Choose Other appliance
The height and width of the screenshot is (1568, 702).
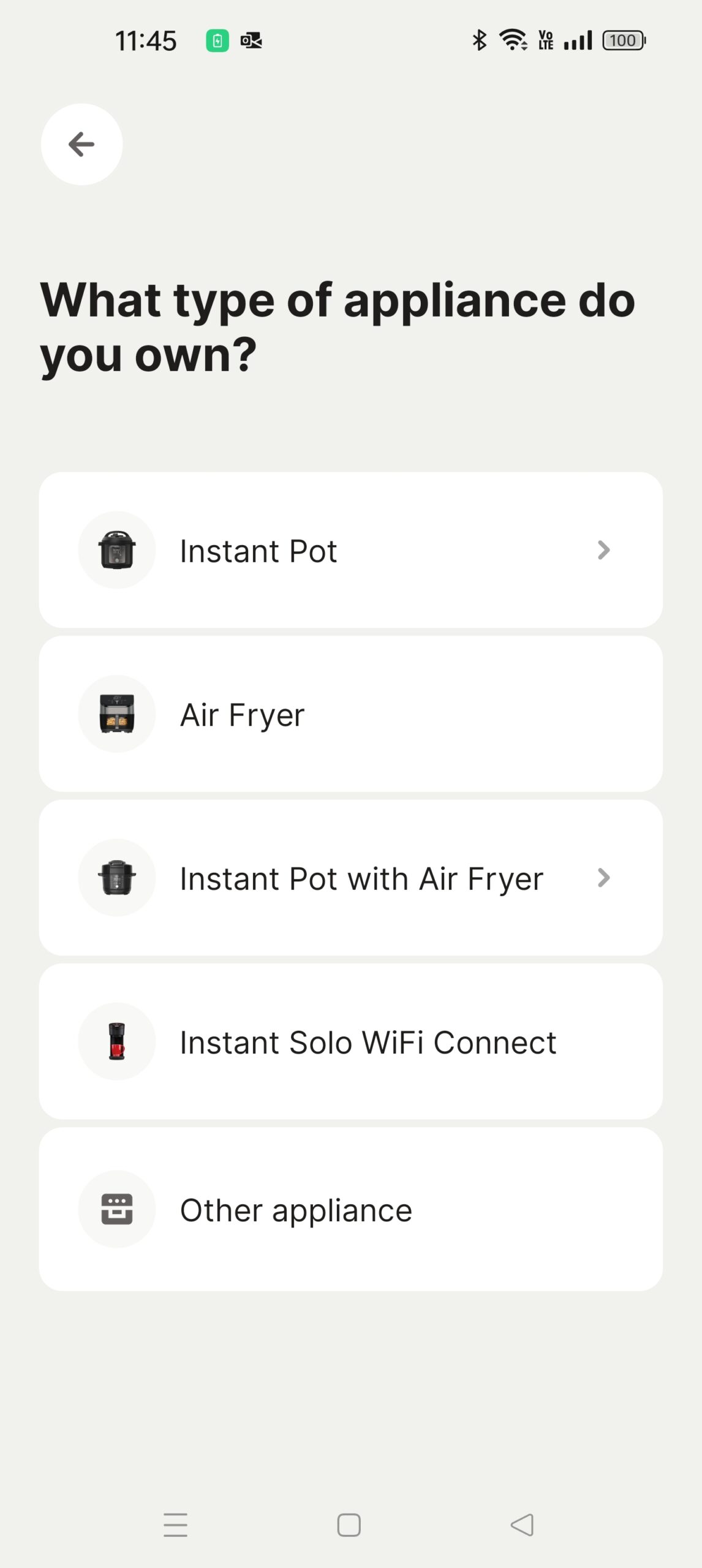click(x=350, y=1210)
